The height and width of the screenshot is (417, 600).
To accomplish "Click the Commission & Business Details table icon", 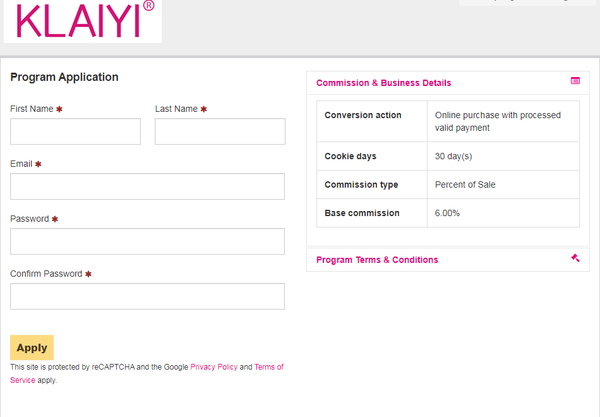I will (x=575, y=81).
